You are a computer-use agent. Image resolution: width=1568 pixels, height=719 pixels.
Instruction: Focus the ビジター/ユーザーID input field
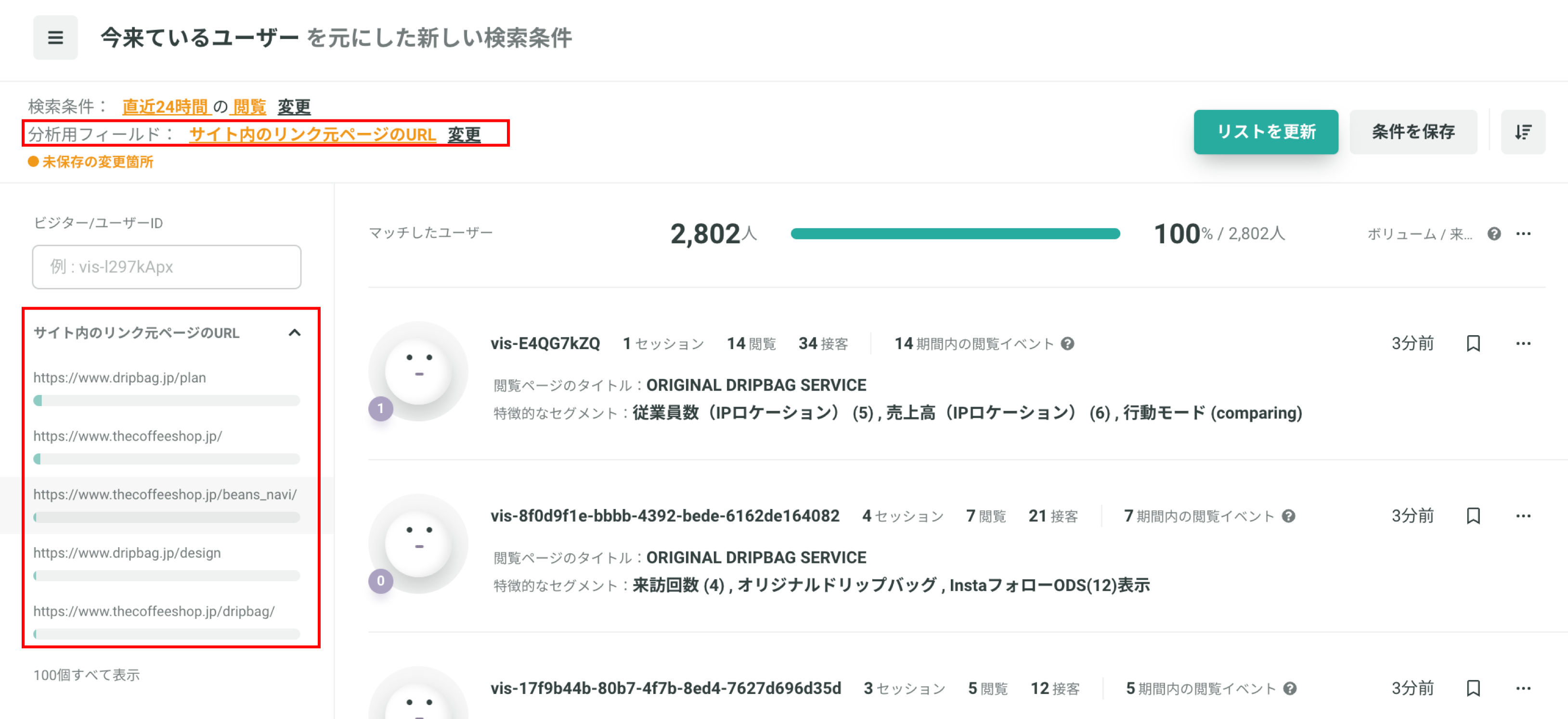tap(167, 267)
